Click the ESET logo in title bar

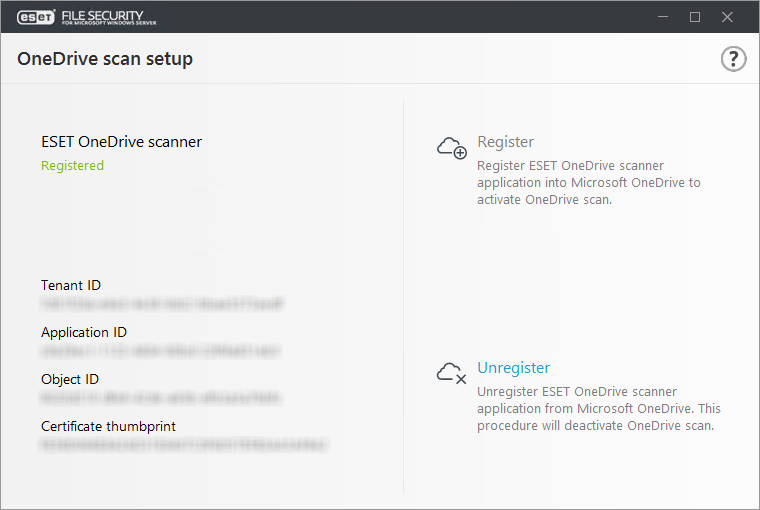click(36, 17)
